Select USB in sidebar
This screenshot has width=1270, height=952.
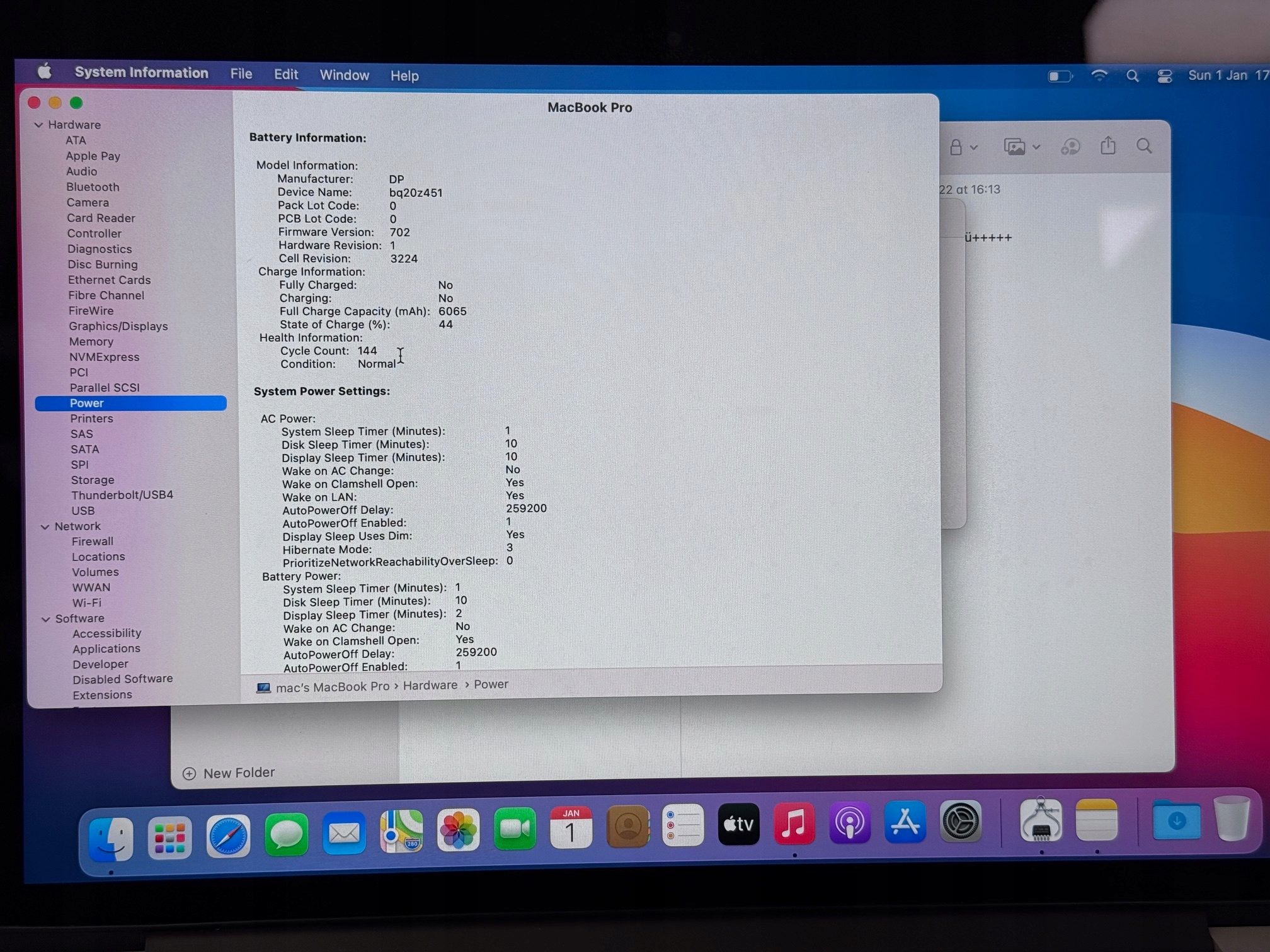(x=83, y=511)
